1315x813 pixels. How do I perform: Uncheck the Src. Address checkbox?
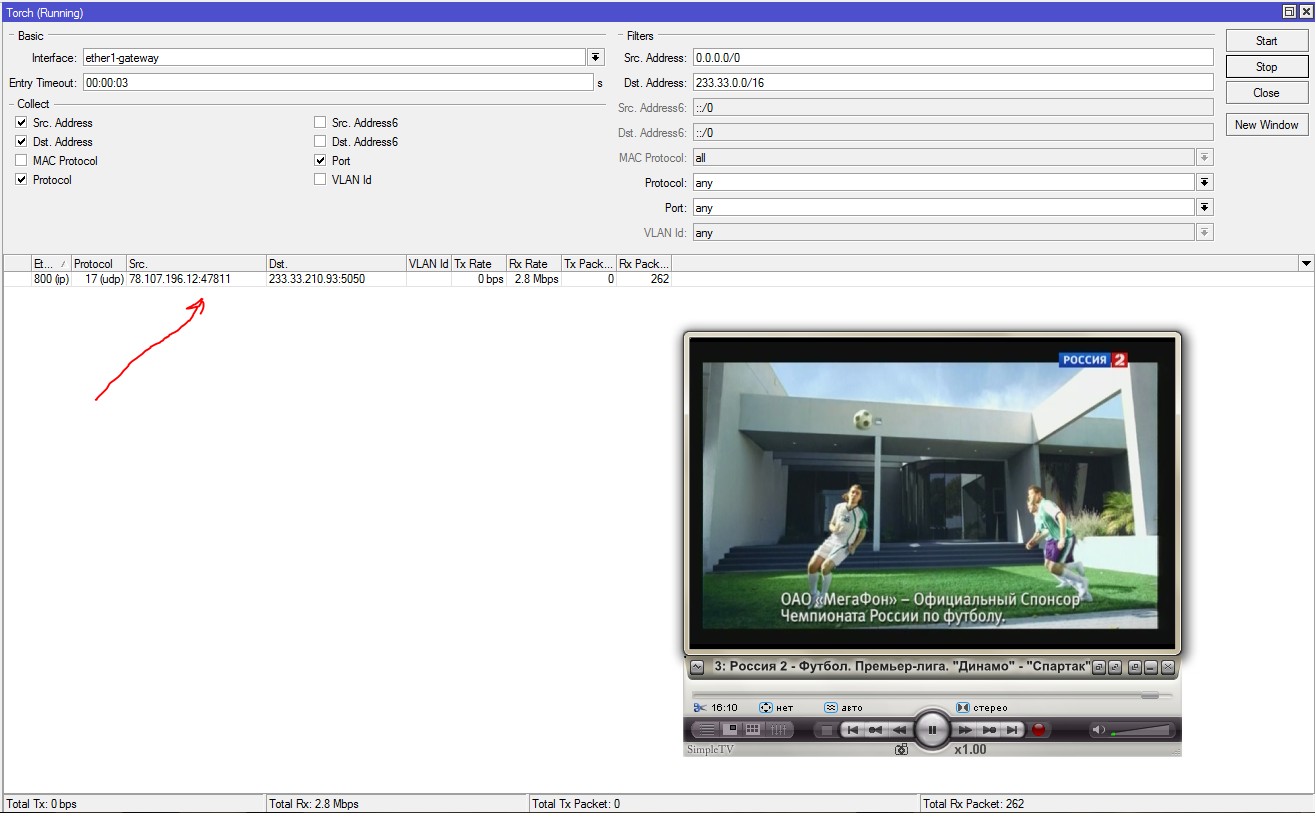(x=21, y=122)
